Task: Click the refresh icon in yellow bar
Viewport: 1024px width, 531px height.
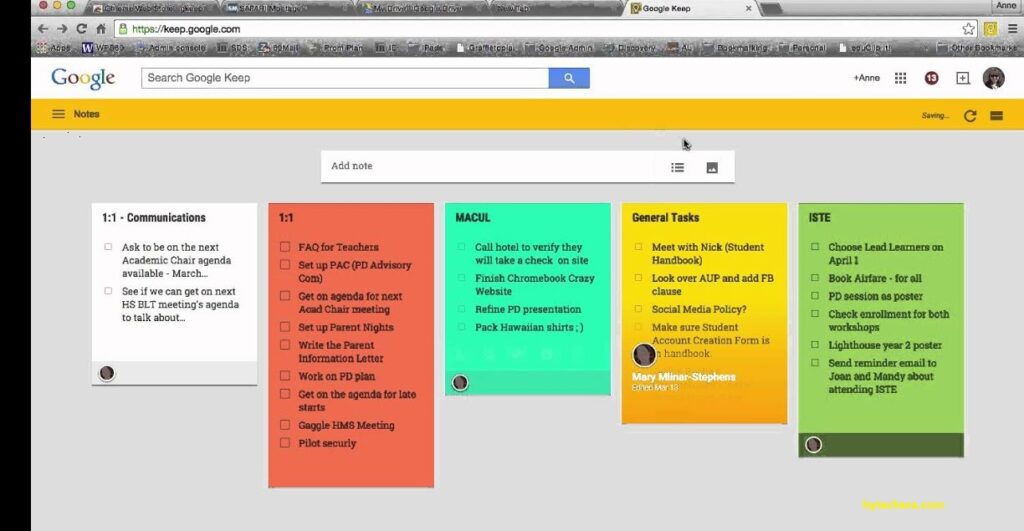Action: pyautogui.click(x=970, y=116)
